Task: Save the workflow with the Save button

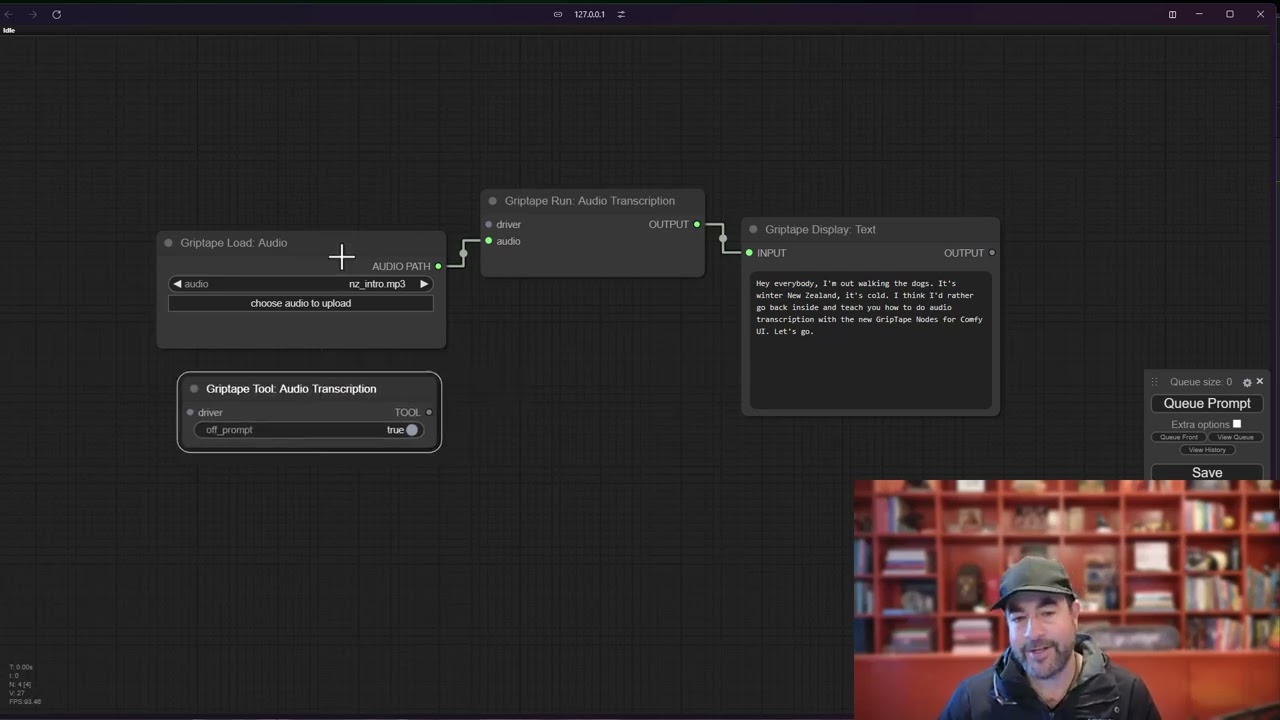Action: coord(1207,472)
